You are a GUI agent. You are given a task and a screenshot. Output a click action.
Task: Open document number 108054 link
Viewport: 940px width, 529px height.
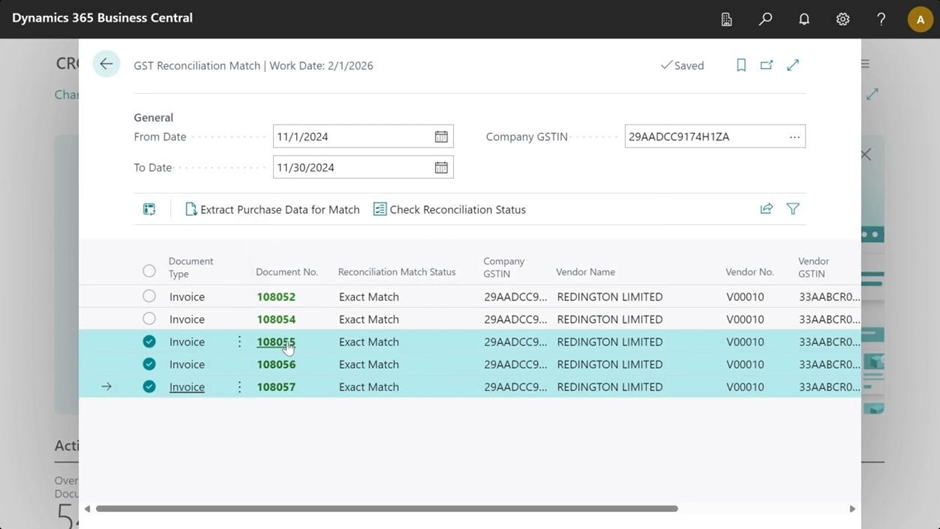coord(276,319)
